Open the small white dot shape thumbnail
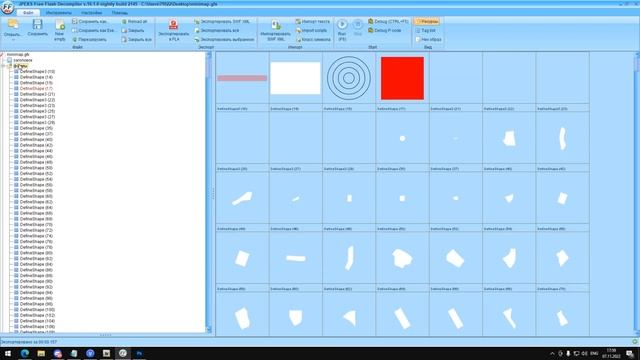The image size is (640, 360). [402, 138]
